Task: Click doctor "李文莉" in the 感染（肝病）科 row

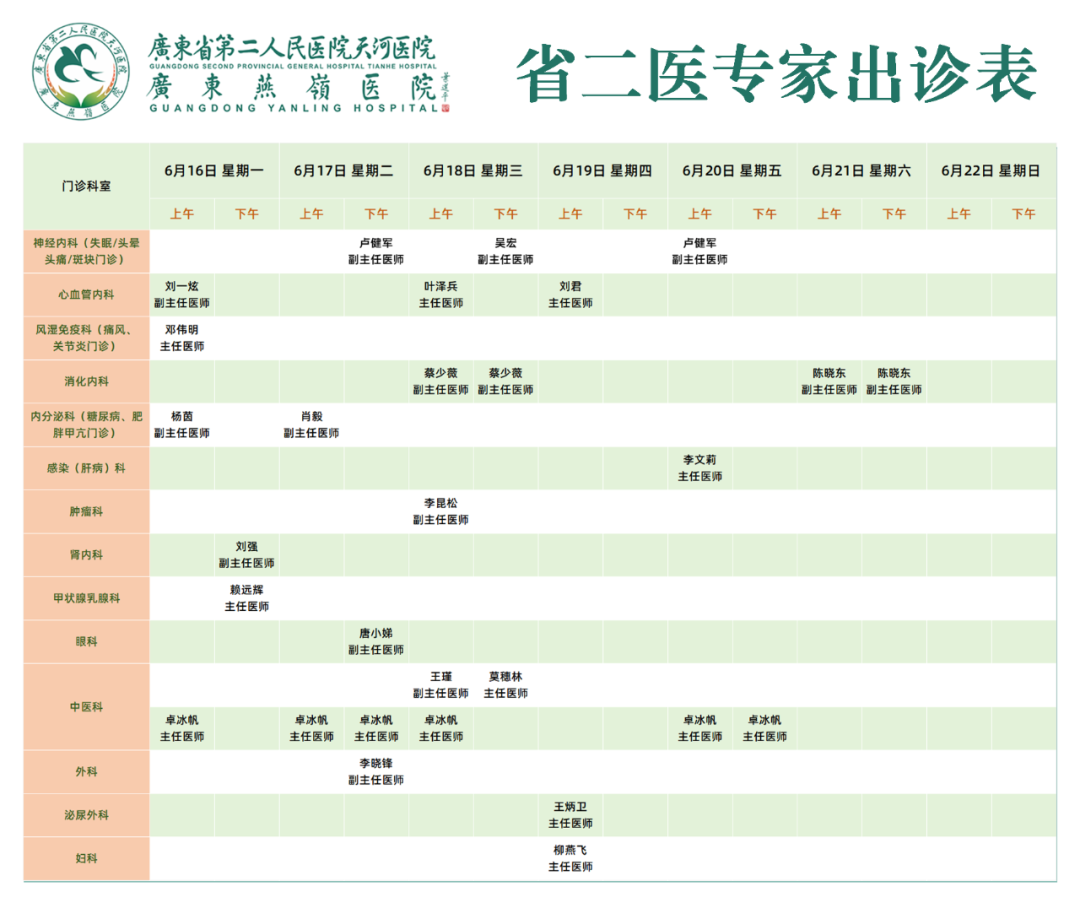Action: pos(700,460)
